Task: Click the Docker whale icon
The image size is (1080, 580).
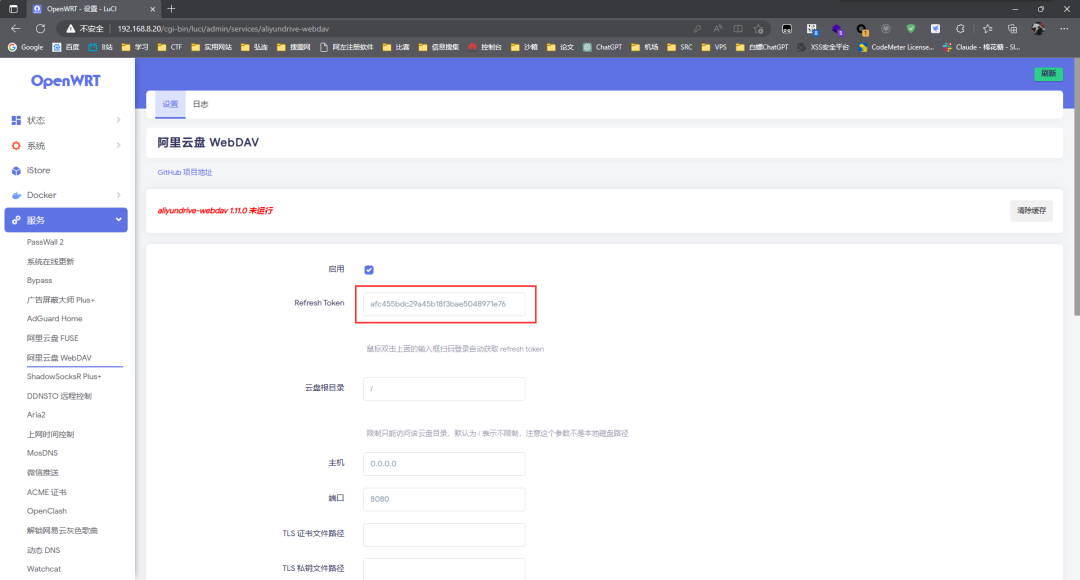Action: [x=16, y=196]
